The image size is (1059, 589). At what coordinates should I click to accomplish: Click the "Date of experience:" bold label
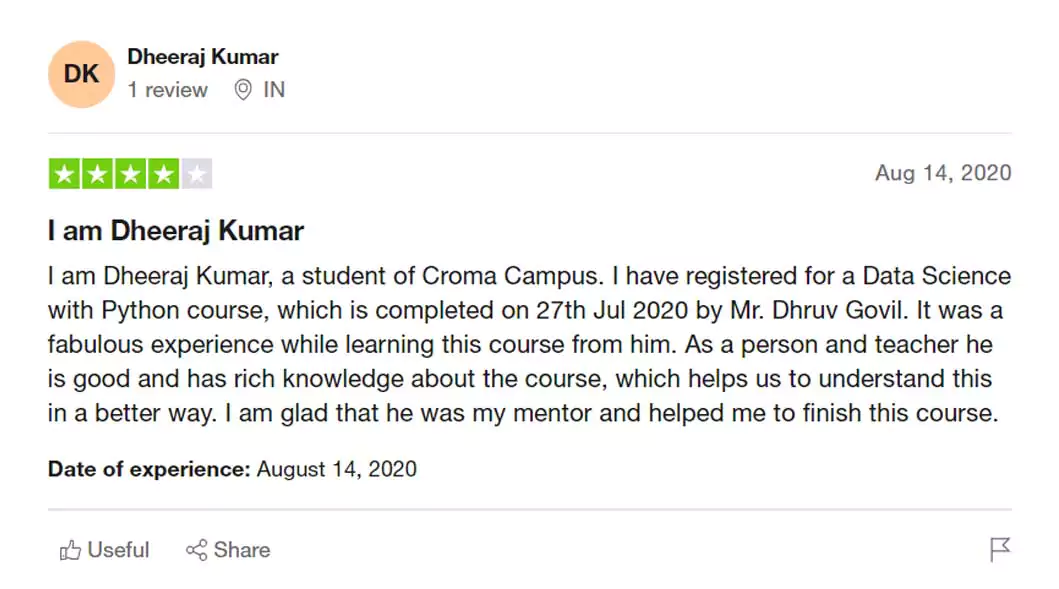tap(149, 468)
